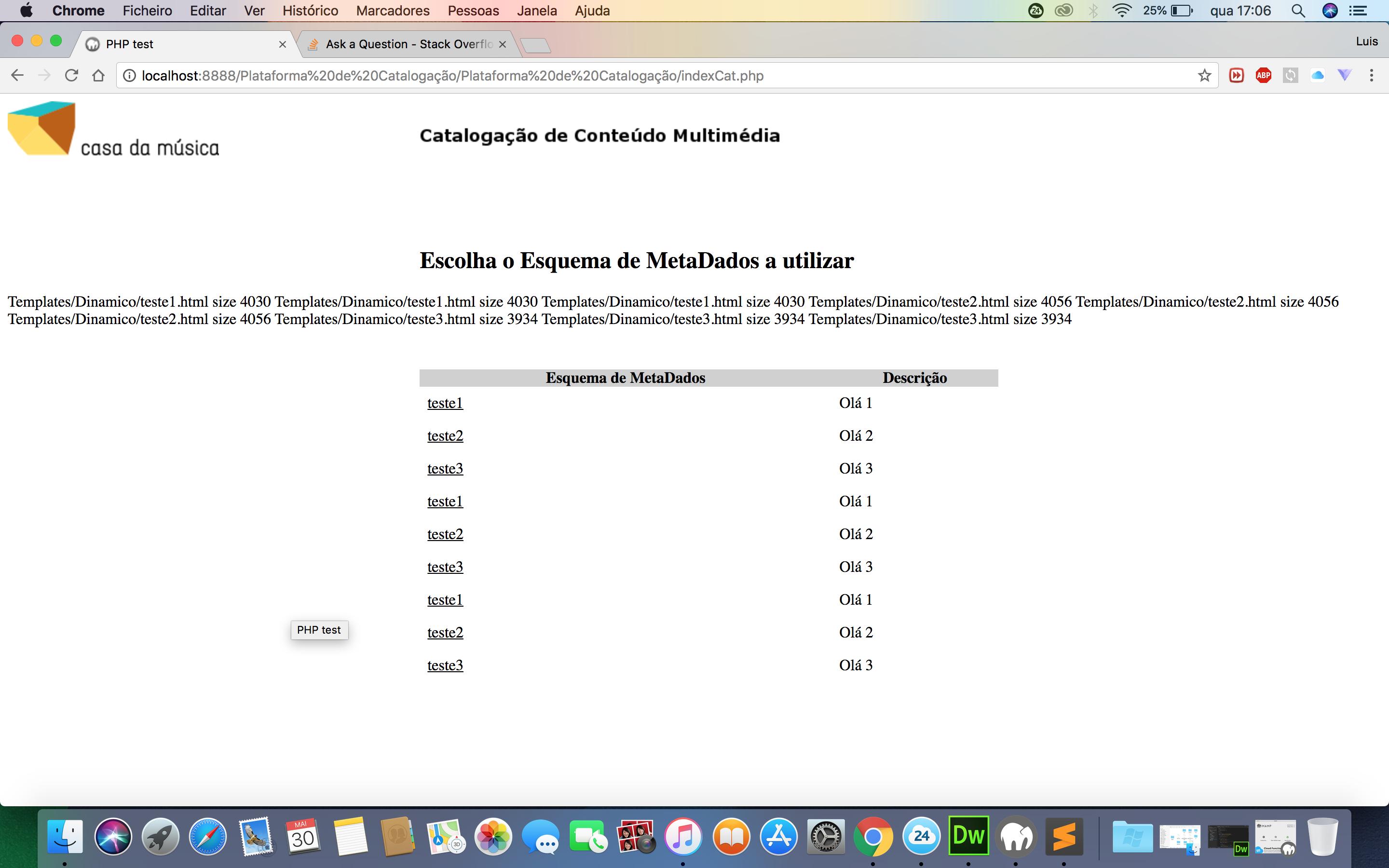Click the browser reload page icon
This screenshot has height=868, width=1389.
(71, 76)
